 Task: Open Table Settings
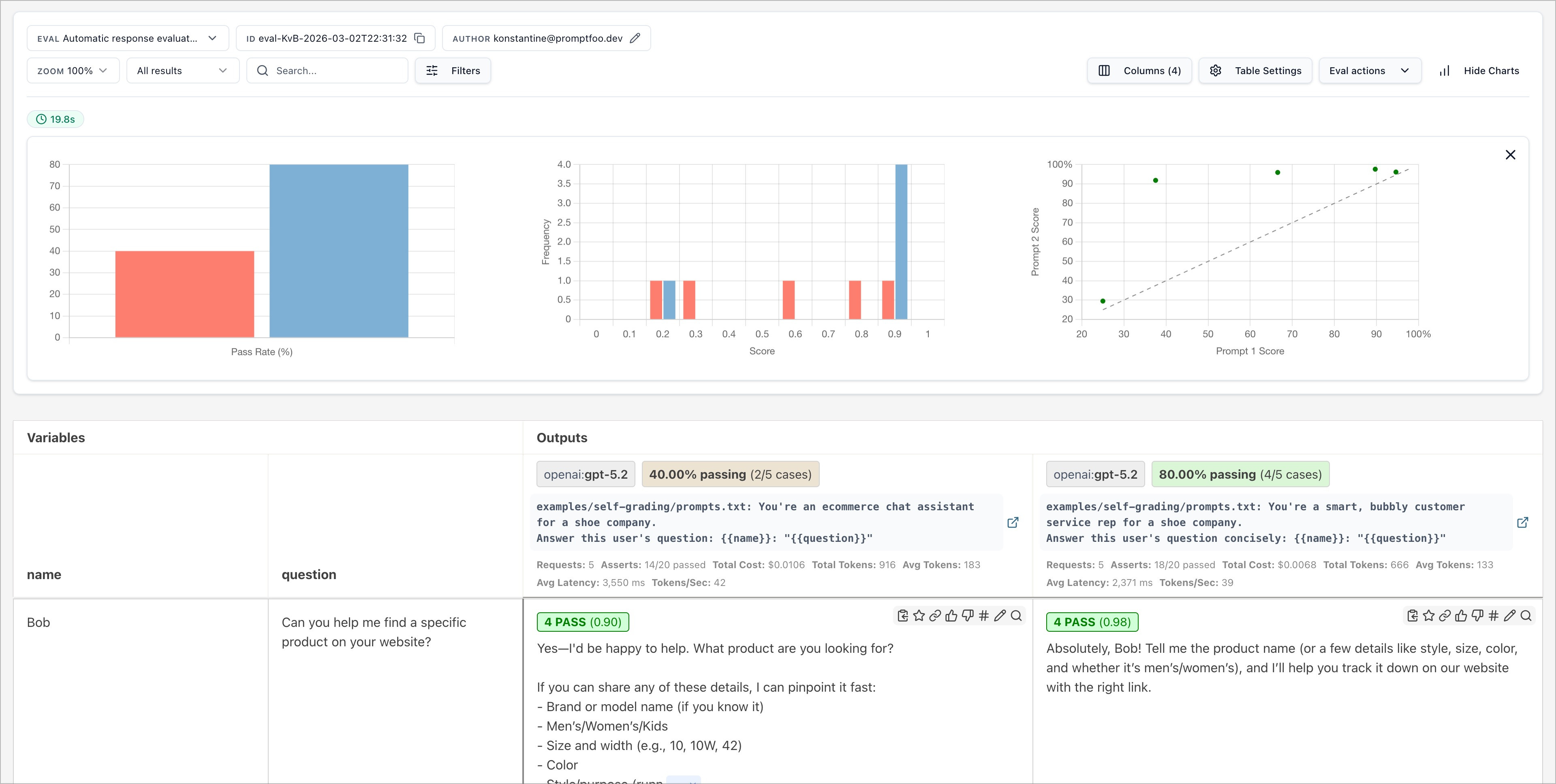point(1255,70)
